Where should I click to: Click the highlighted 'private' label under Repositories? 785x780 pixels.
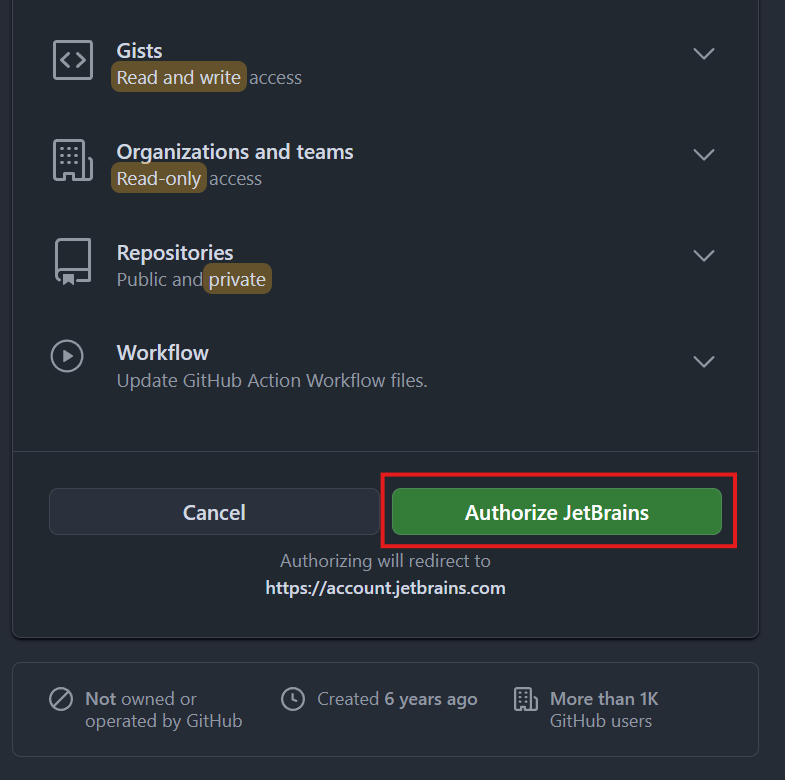coord(237,280)
